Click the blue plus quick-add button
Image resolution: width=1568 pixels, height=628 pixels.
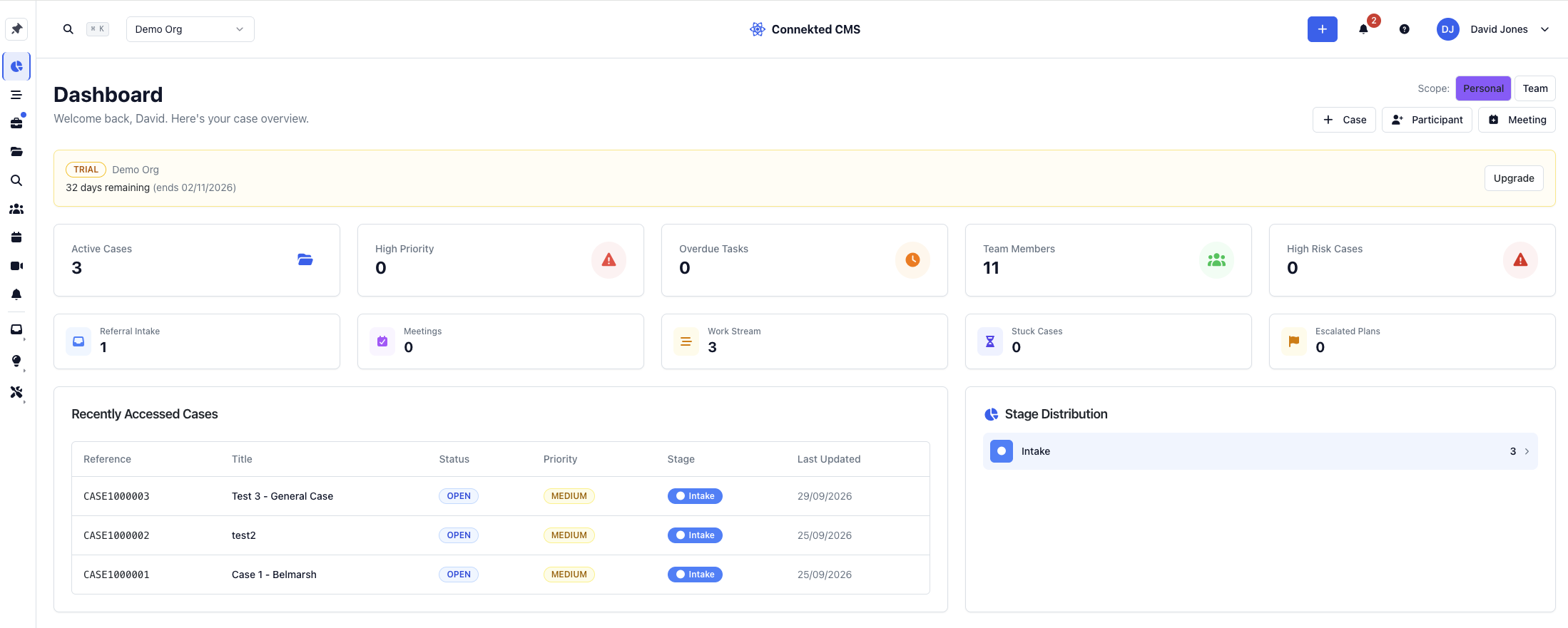tap(1322, 29)
